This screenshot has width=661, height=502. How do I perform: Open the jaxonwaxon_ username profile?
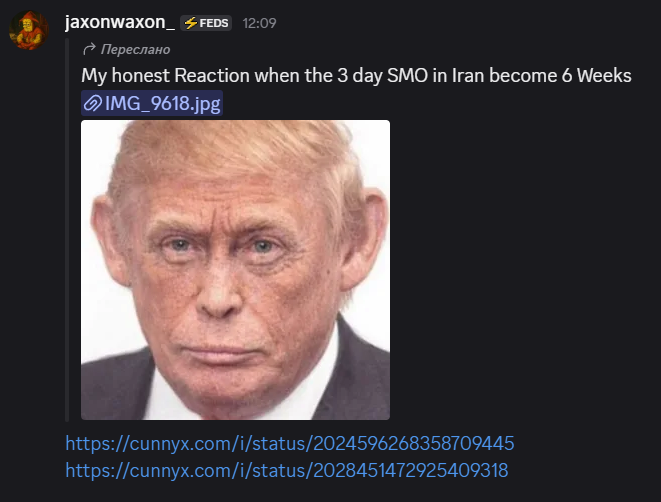(120, 22)
